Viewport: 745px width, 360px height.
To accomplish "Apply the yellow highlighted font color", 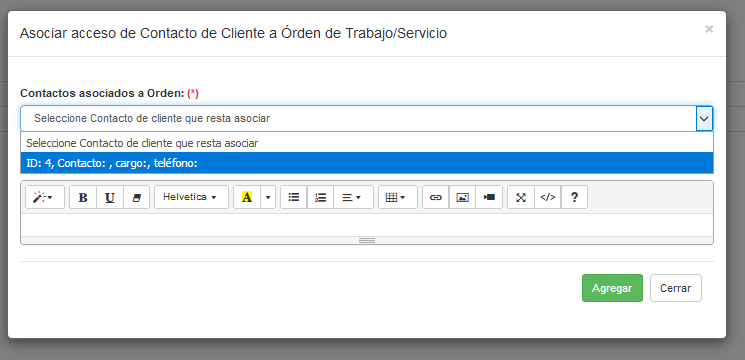I will [247, 197].
